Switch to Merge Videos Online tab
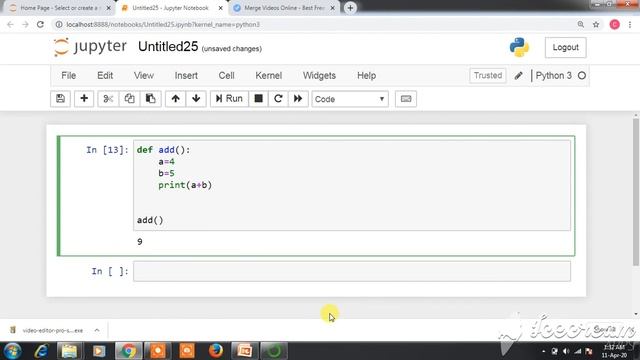Screen dimensions: 640x360 tap(284, 8)
